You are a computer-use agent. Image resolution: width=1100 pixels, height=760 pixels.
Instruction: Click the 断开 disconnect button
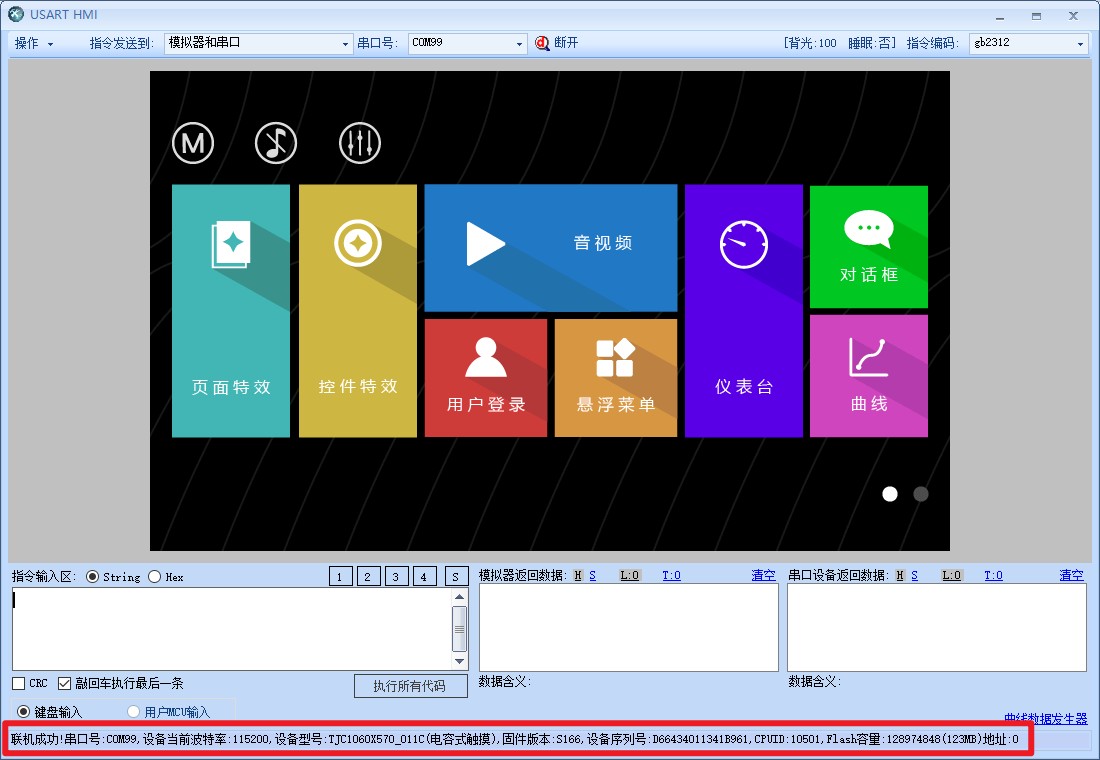tap(557, 43)
